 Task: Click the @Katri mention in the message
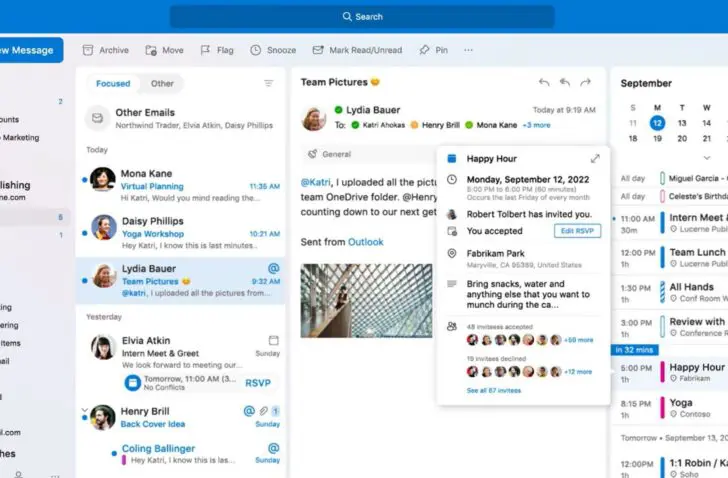316,182
